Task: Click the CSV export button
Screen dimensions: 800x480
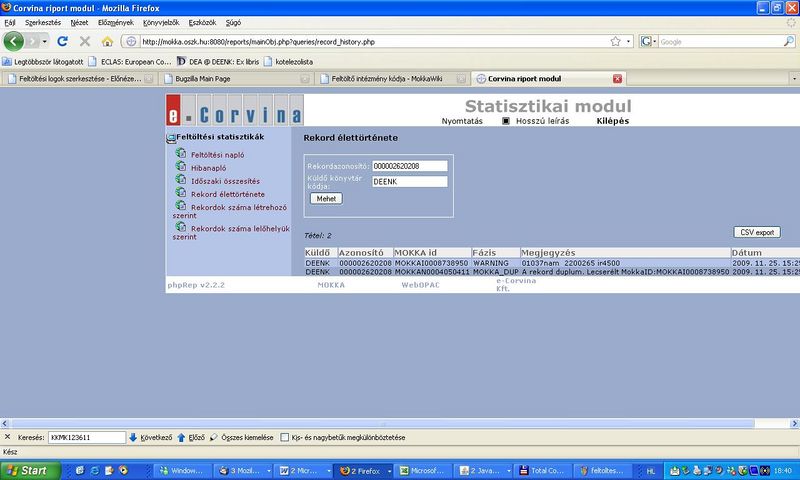Action: pyautogui.click(x=755, y=232)
